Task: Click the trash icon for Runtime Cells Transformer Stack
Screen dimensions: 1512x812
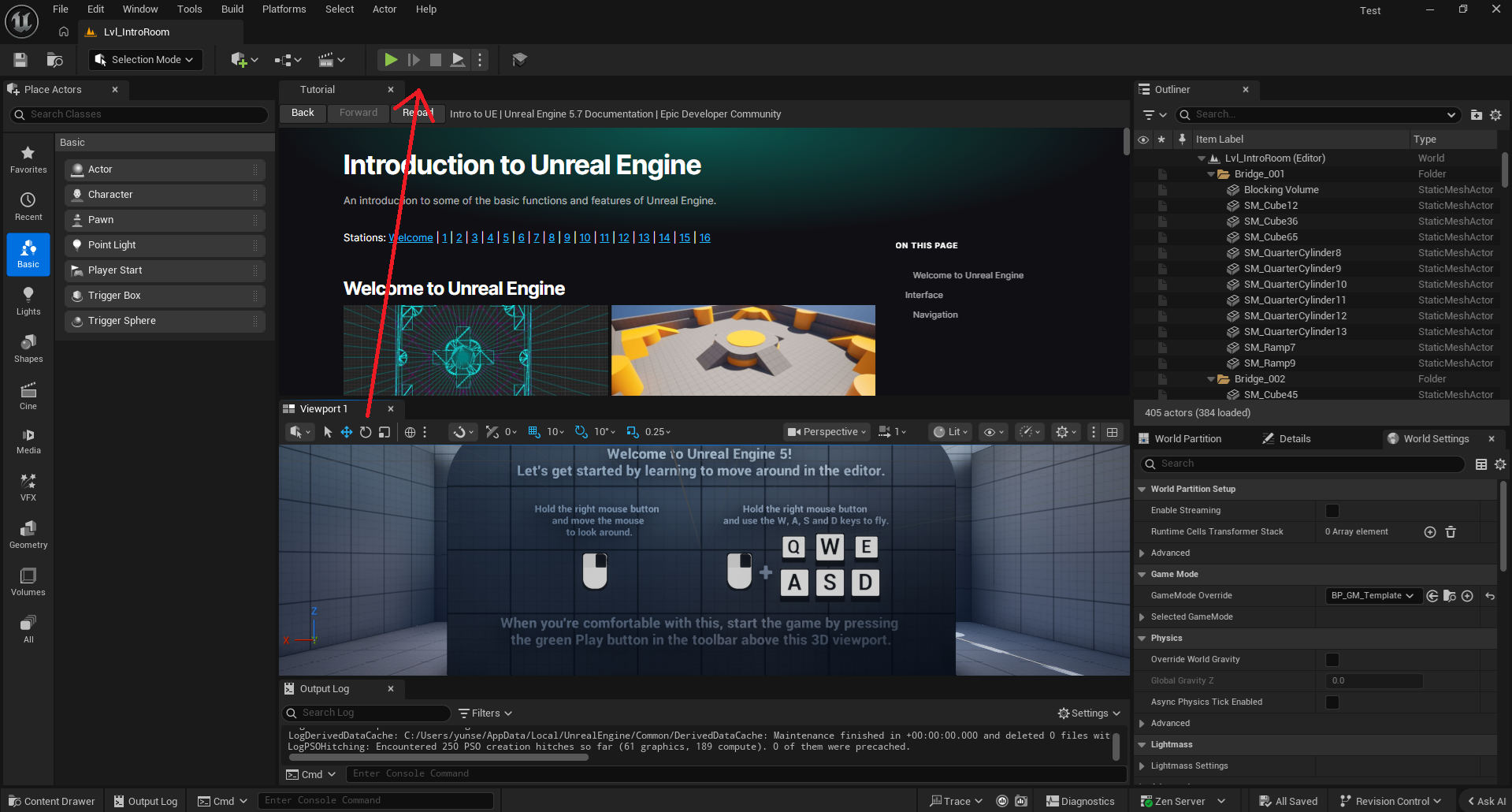Action: pyautogui.click(x=1451, y=532)
